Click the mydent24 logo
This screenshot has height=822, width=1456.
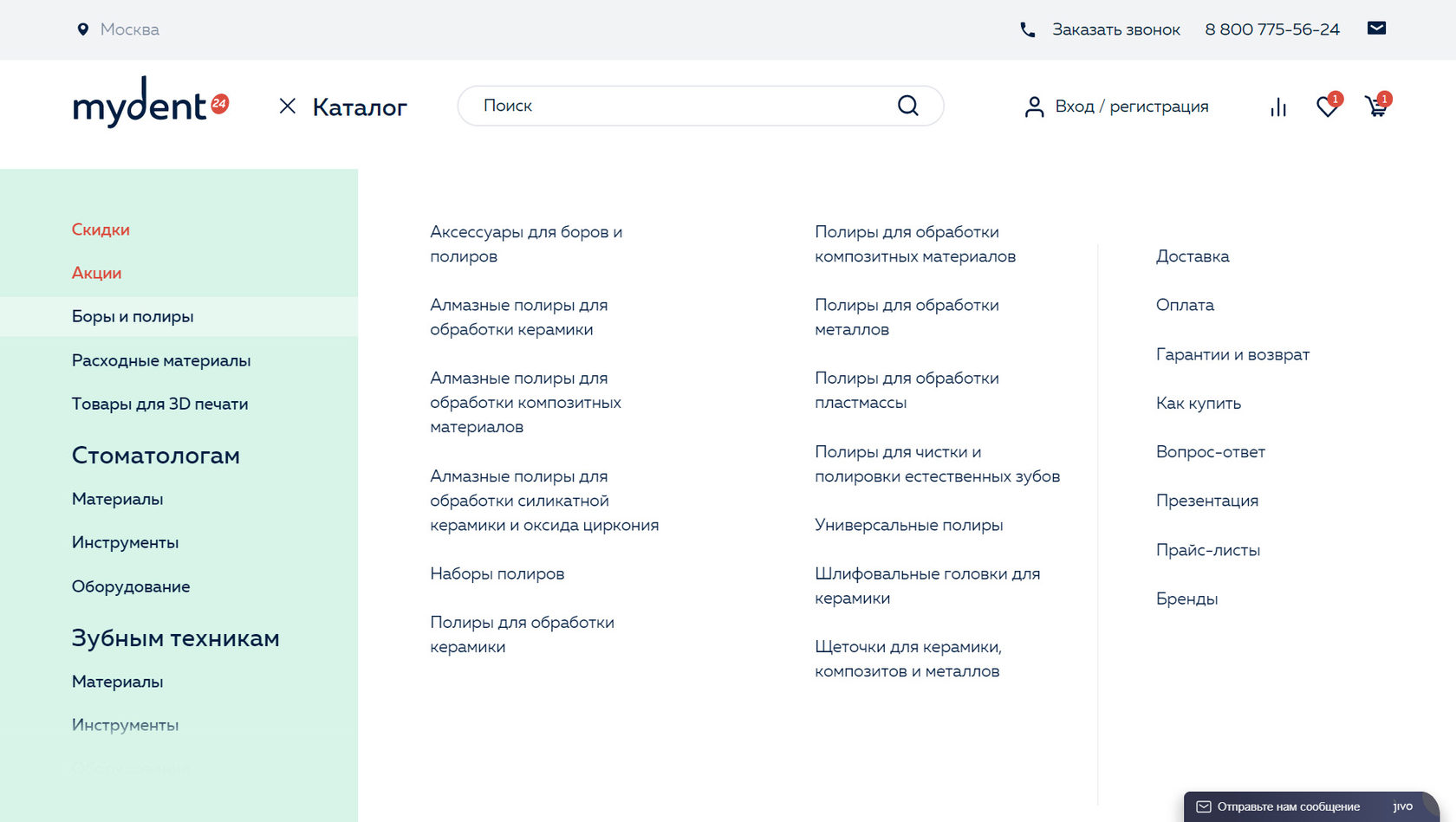147,106
